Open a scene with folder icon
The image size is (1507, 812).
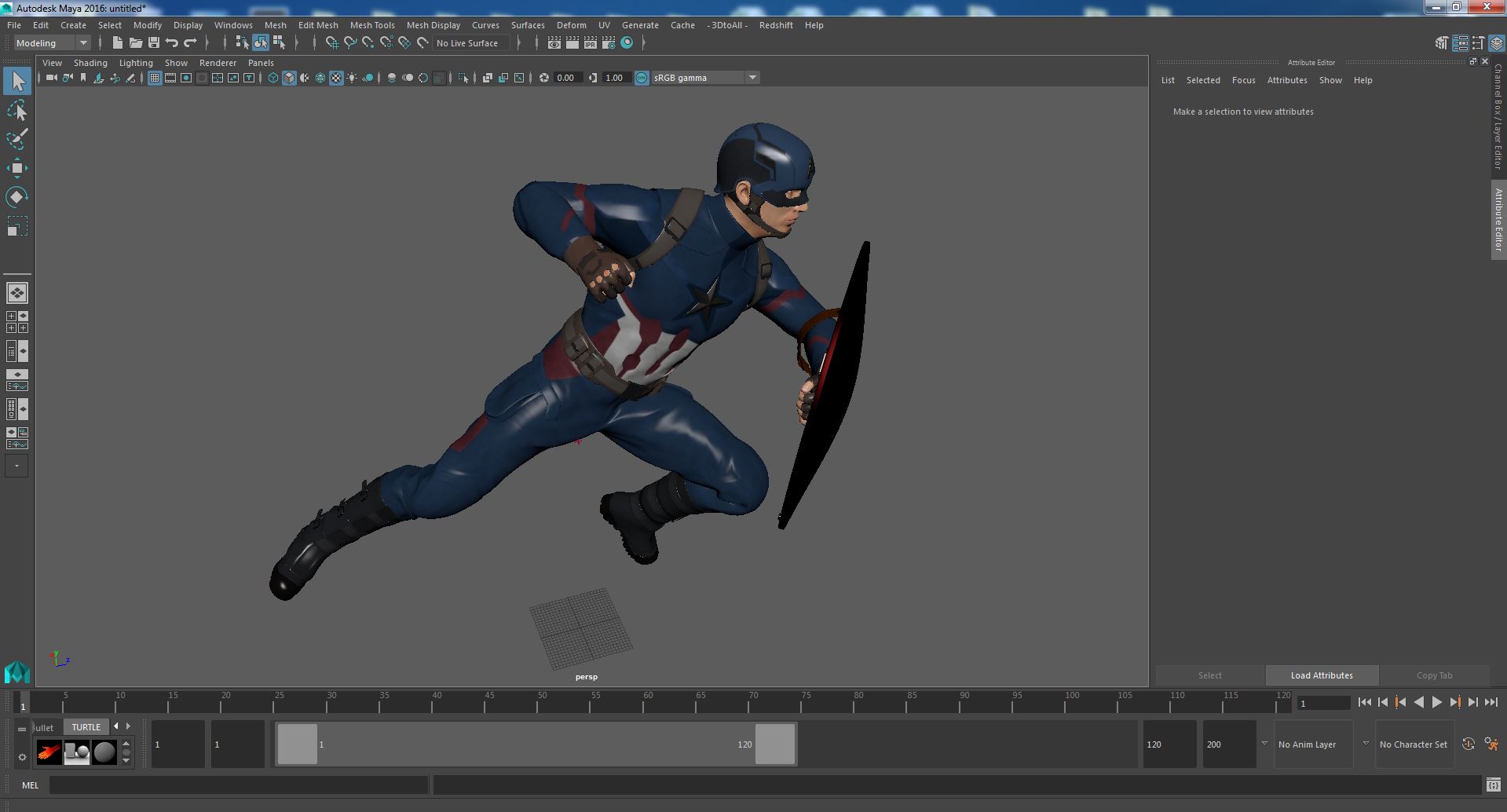click(x=135, y=43)
